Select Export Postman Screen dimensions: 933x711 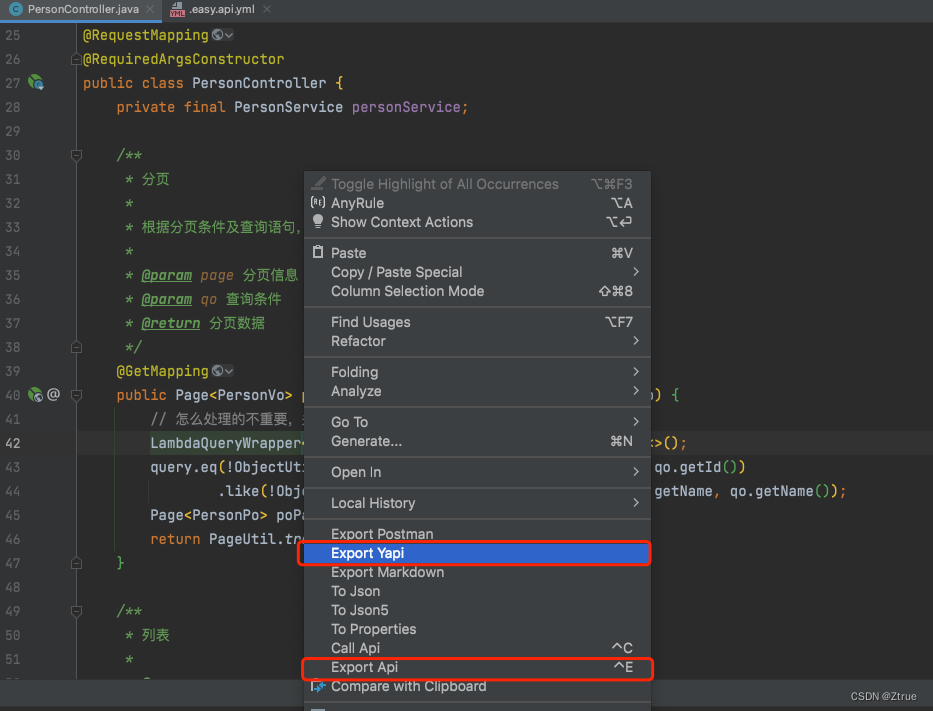[x=477, y=534]
